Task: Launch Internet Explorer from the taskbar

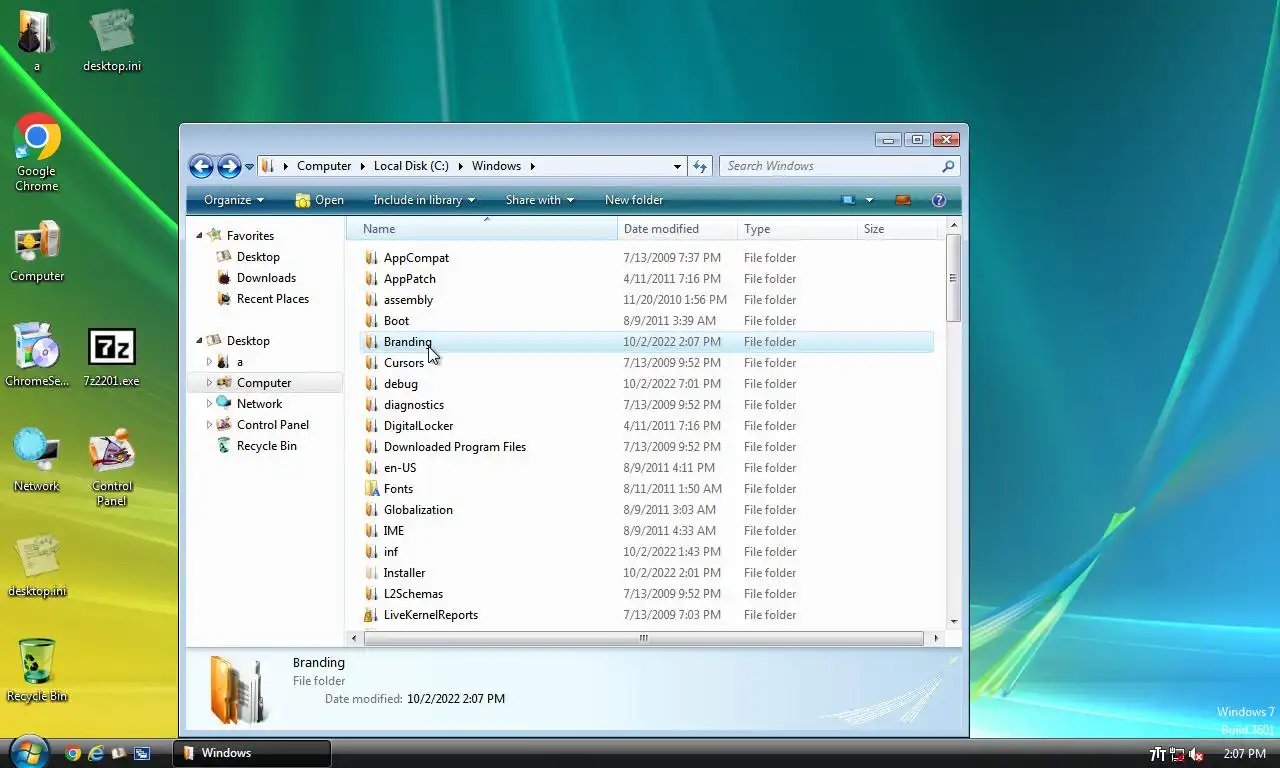Action: (96, 754)
